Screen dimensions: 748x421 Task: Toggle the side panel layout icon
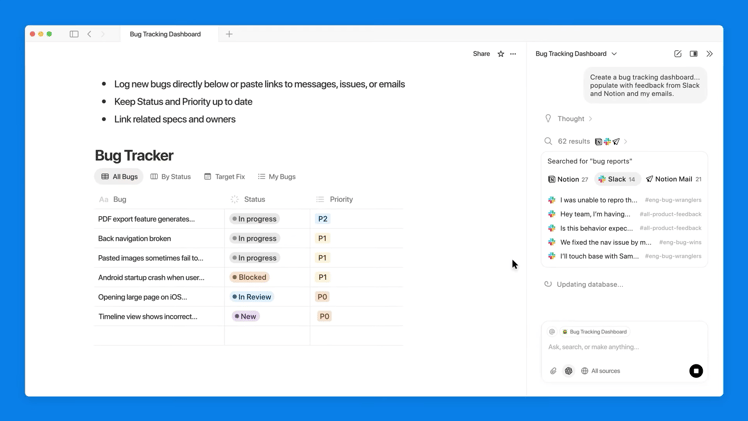tap(694, 54)
